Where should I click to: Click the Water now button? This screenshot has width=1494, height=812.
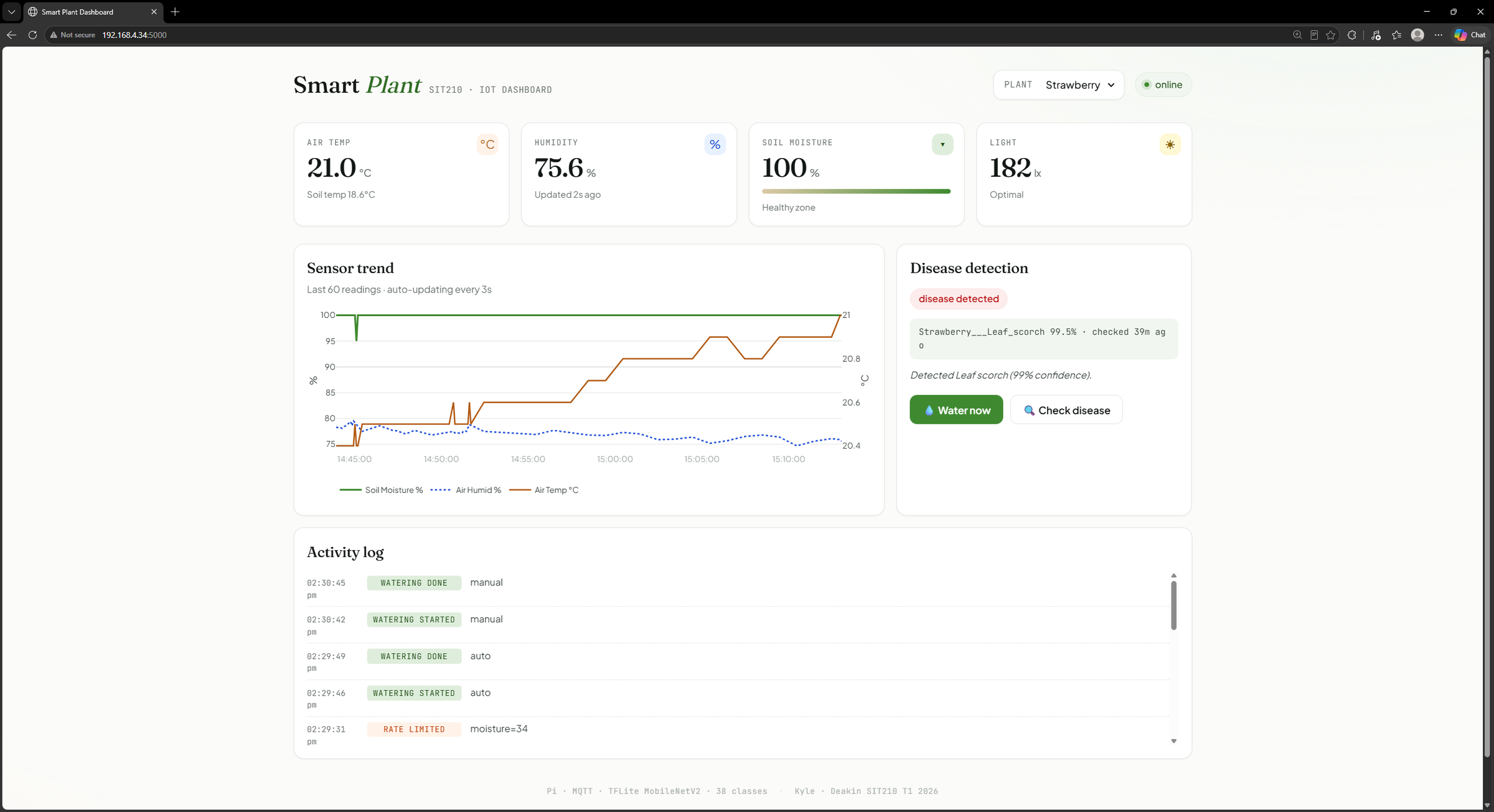pyautogui.click(x=956, y=410)
